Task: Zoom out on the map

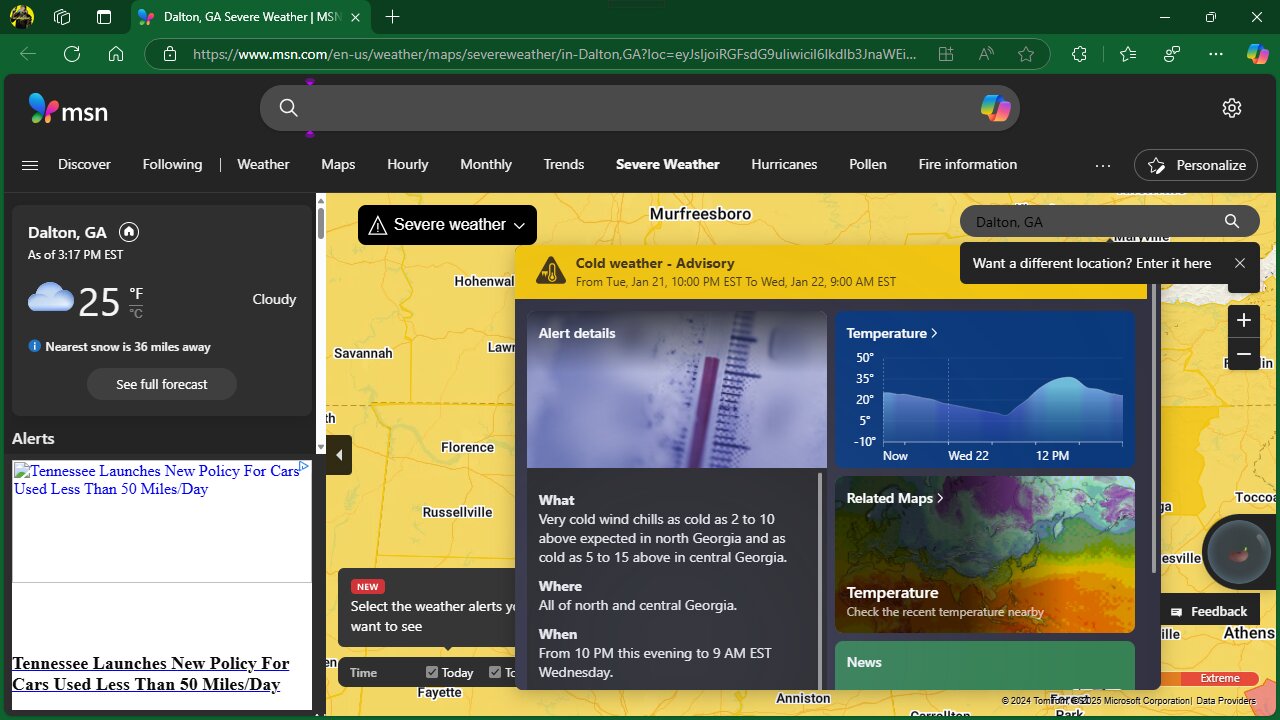Action: [x=1244, y=354]
